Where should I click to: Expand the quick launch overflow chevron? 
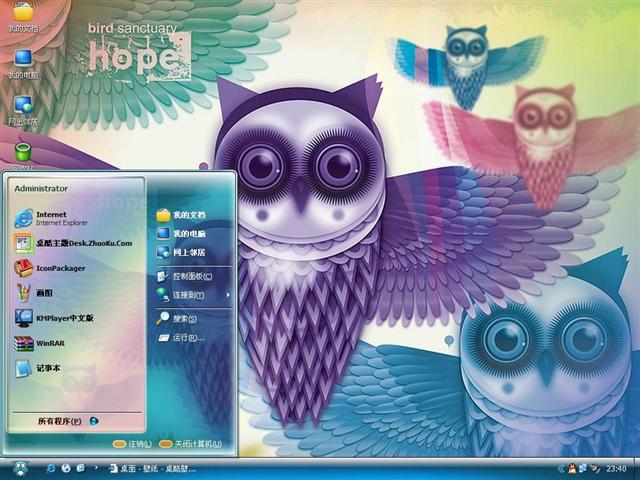coord(96,468)
